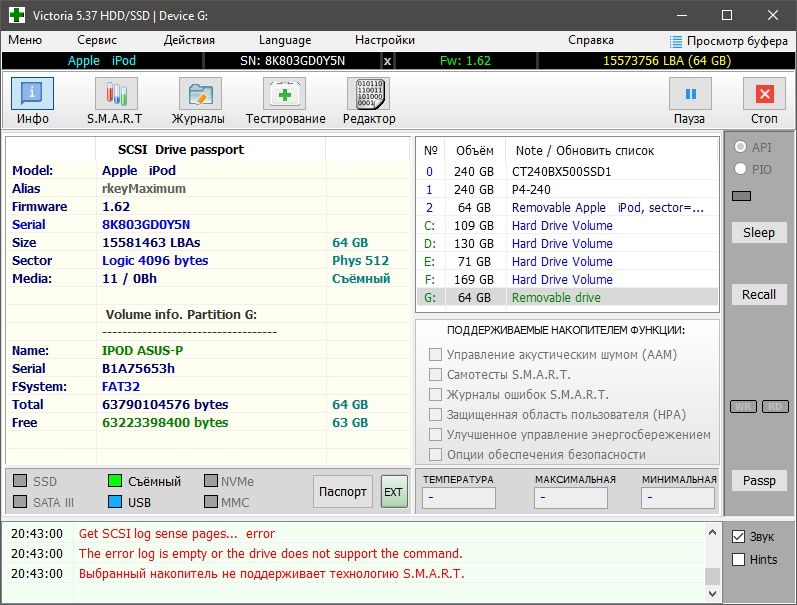Toggle Управление акустическим шумом (AAM) checkbox
Image resolution: width=797 pixels, height=605 pixels.
click(435, 354)
